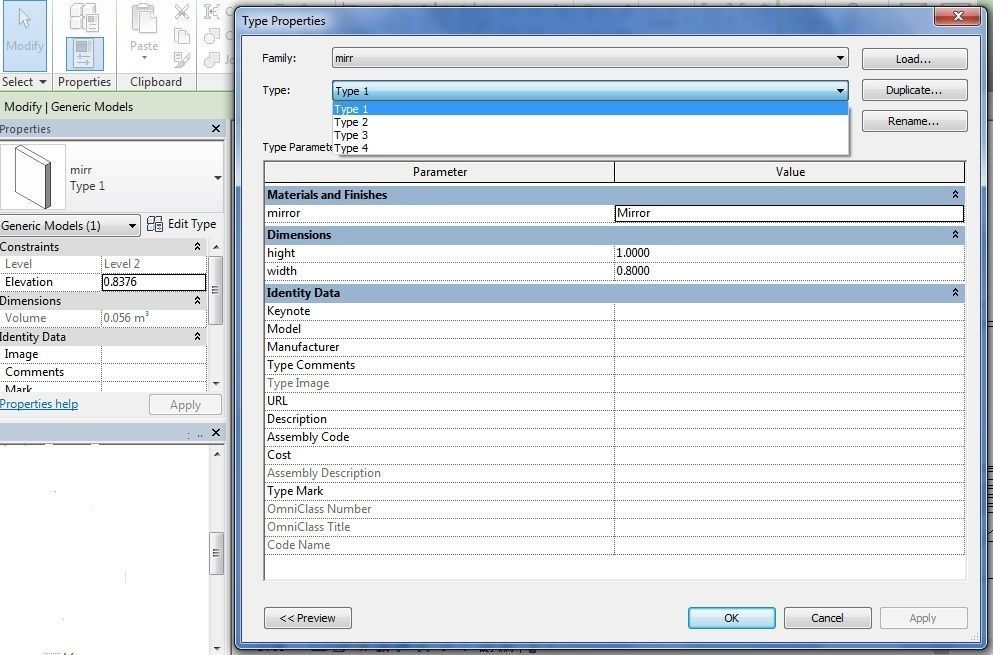This screenshot has width=993, height=655.
Task: Select the Join Geometry icon
Action: click(212, 60)
